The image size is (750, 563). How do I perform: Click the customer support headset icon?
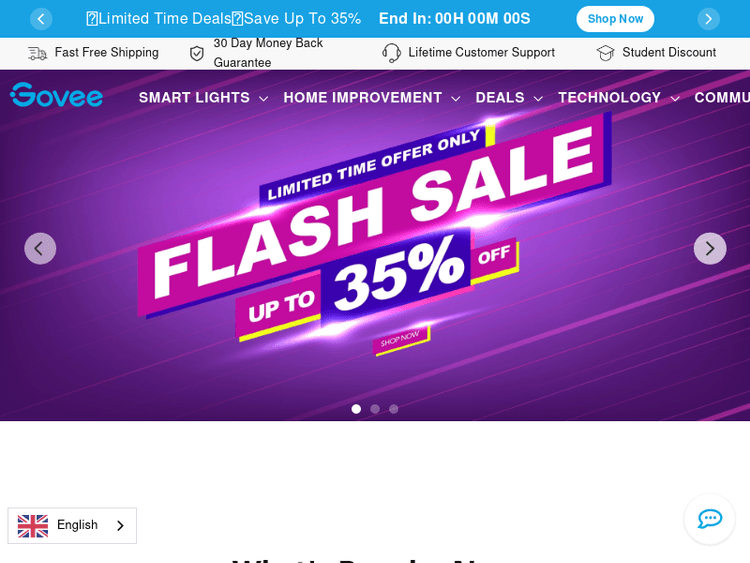click(x=391, y=53)
